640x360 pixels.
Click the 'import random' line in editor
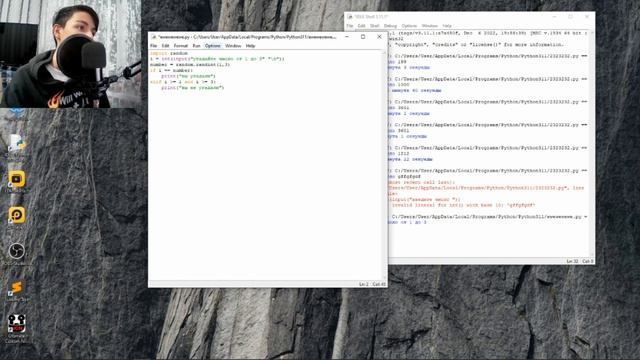click(x=169, y=53)
